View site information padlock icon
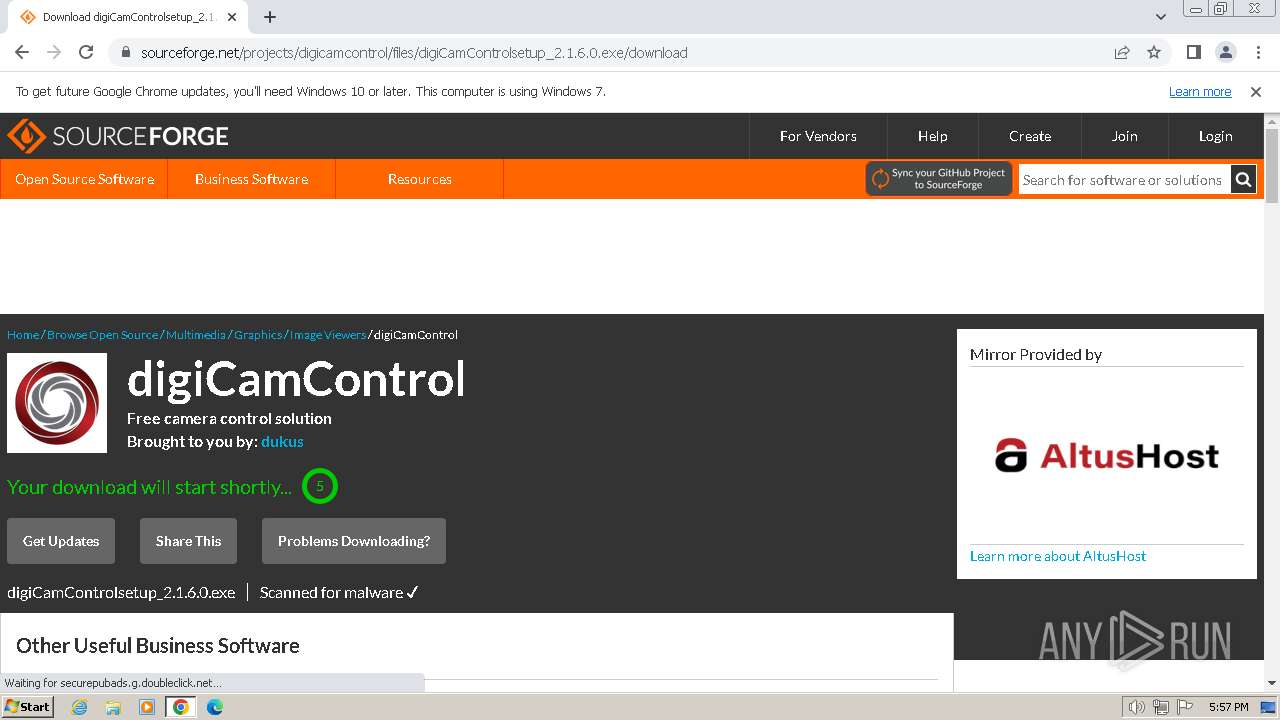1280x720 pixels. point(125,53)
